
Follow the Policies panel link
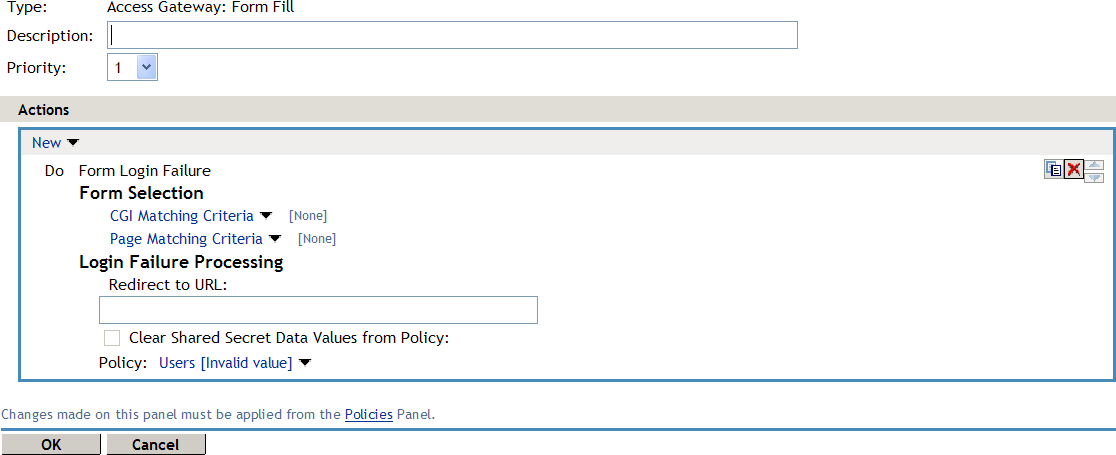[368, 413]
